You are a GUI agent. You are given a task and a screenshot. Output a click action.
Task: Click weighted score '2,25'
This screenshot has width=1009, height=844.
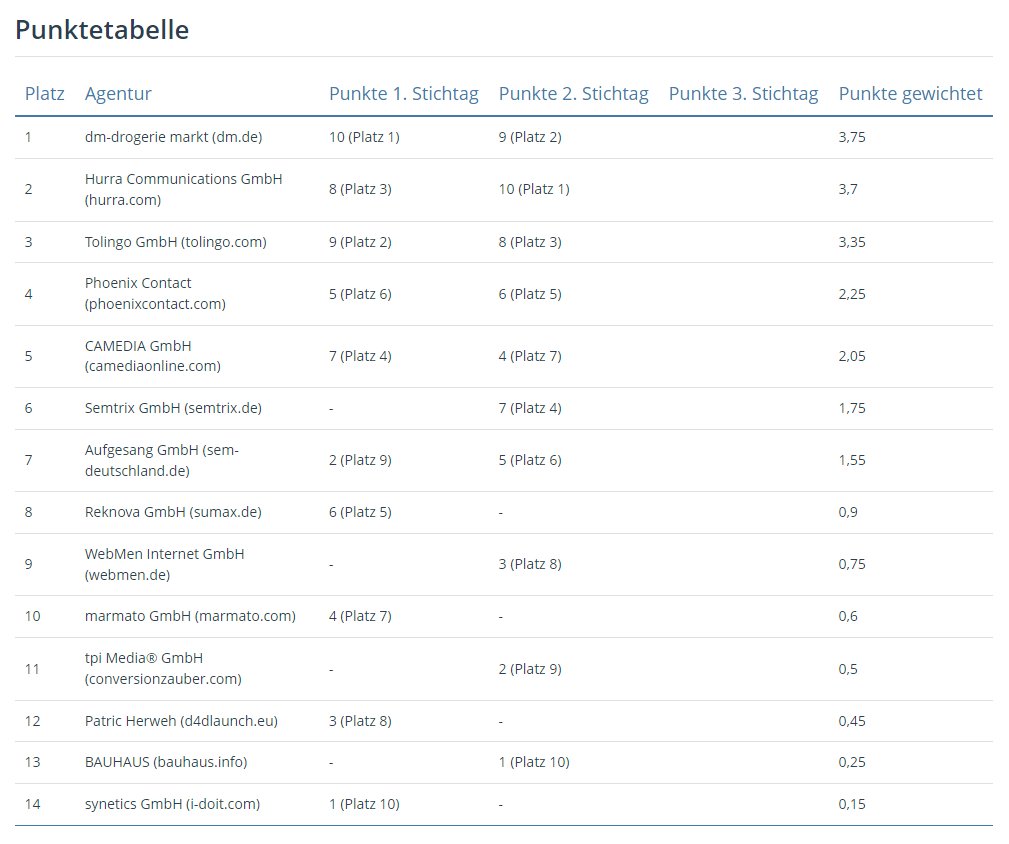851,294
